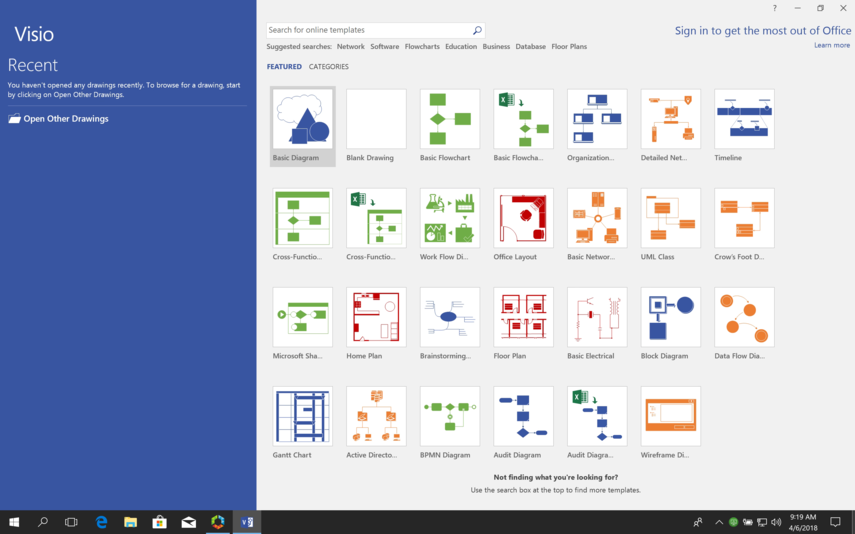The height and width of the screenshot is (534, 855).
Task: Select the Blank Drawing thumbnail
Action: tap(376, 119)
